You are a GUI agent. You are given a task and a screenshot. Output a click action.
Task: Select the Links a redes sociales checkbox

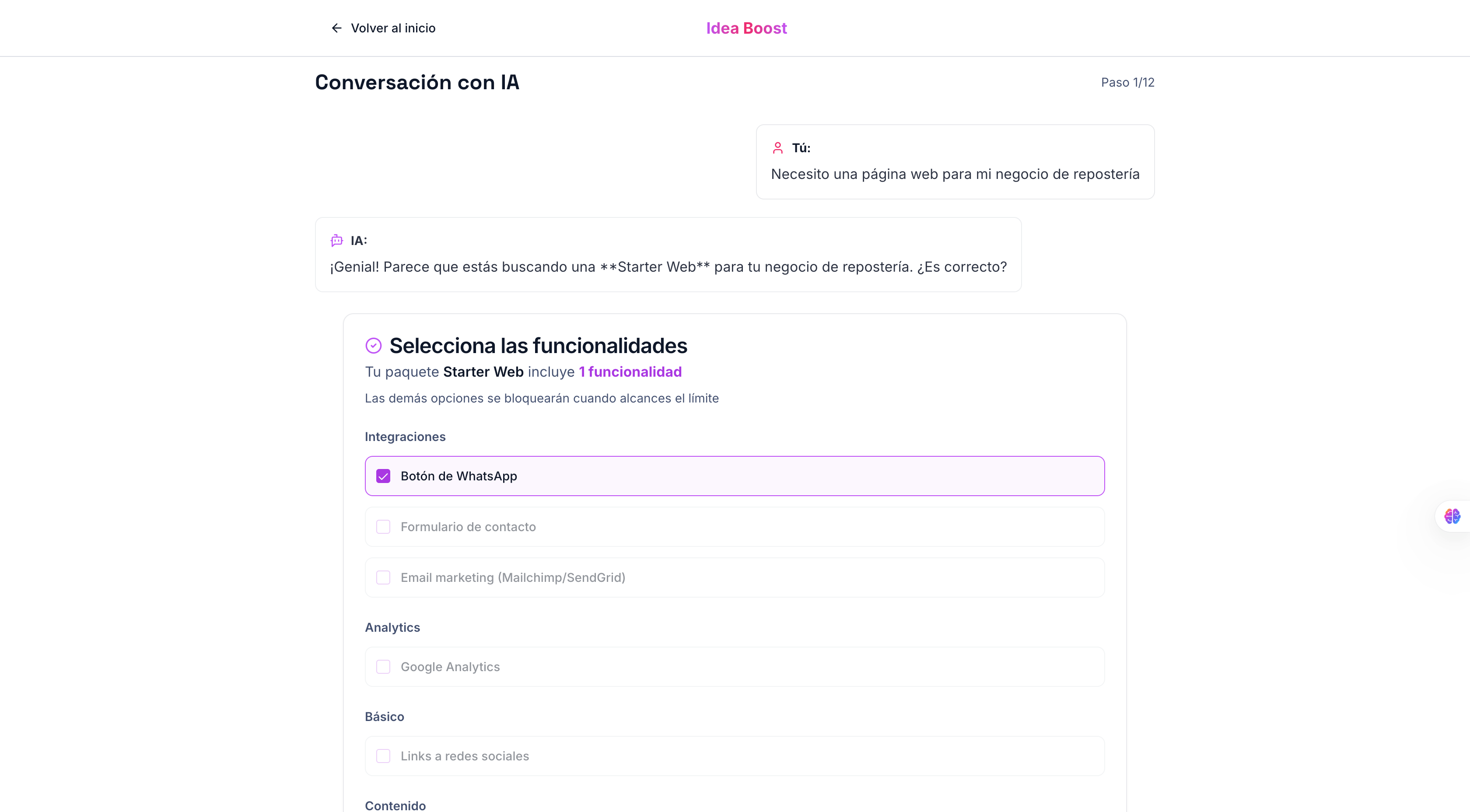(x=383, y=756)
